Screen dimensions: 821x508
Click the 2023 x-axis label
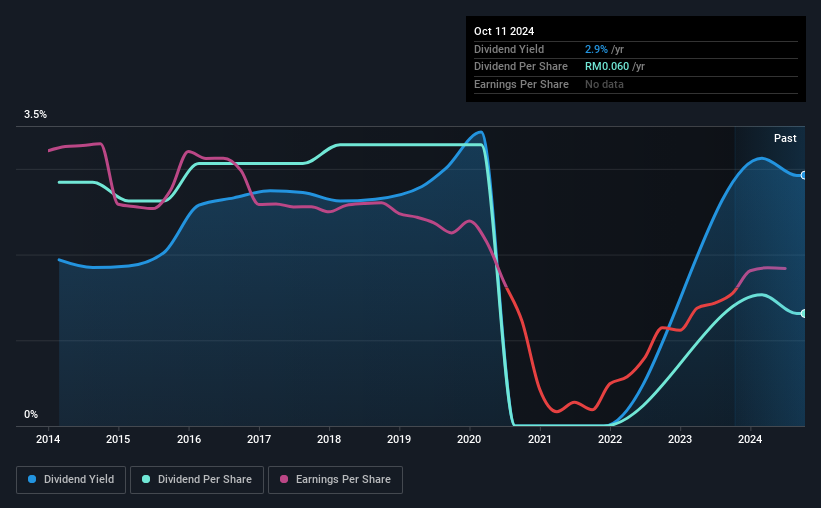pos(680,439)
